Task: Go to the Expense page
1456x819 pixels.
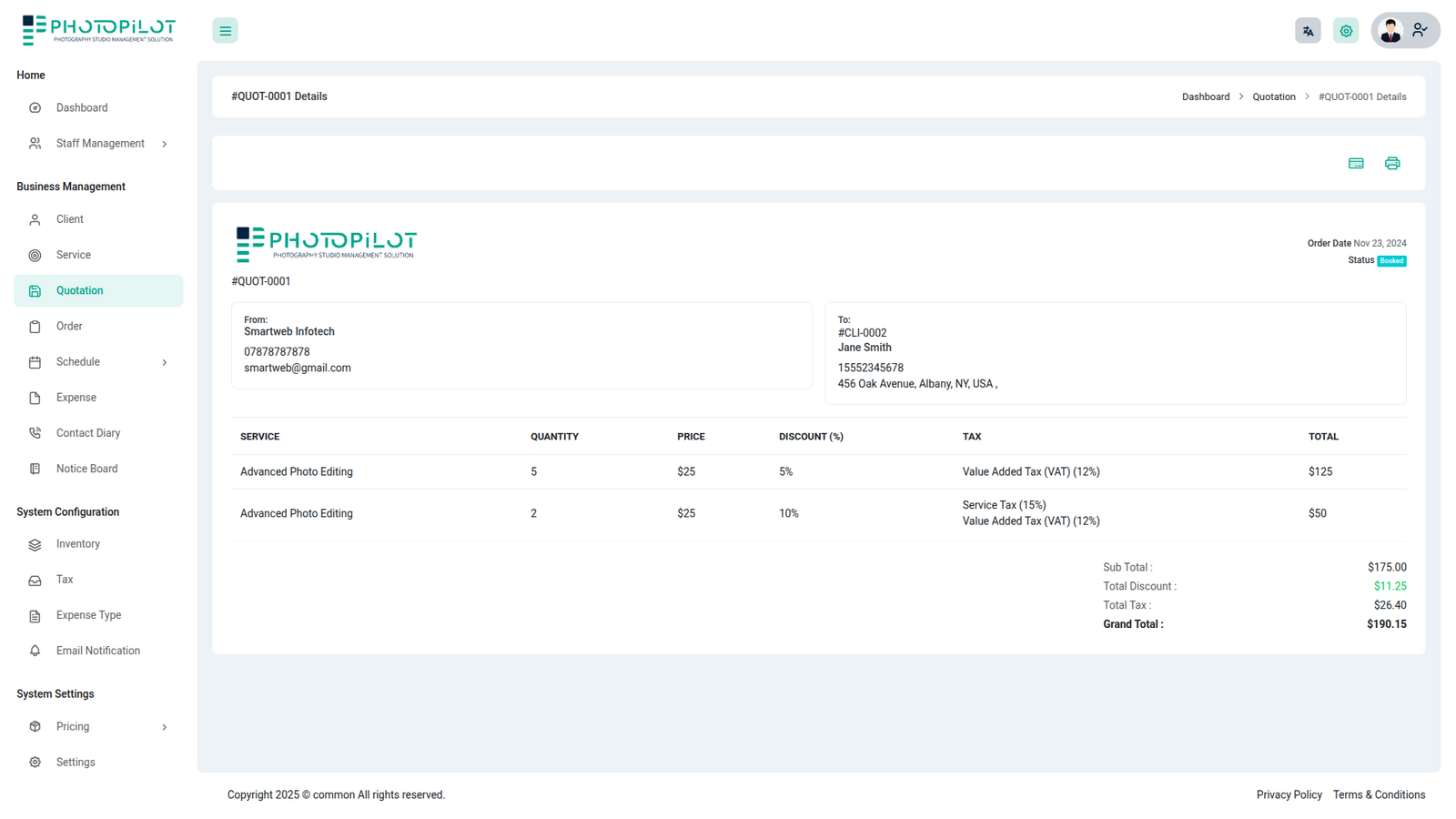Action: coord(76,398)
